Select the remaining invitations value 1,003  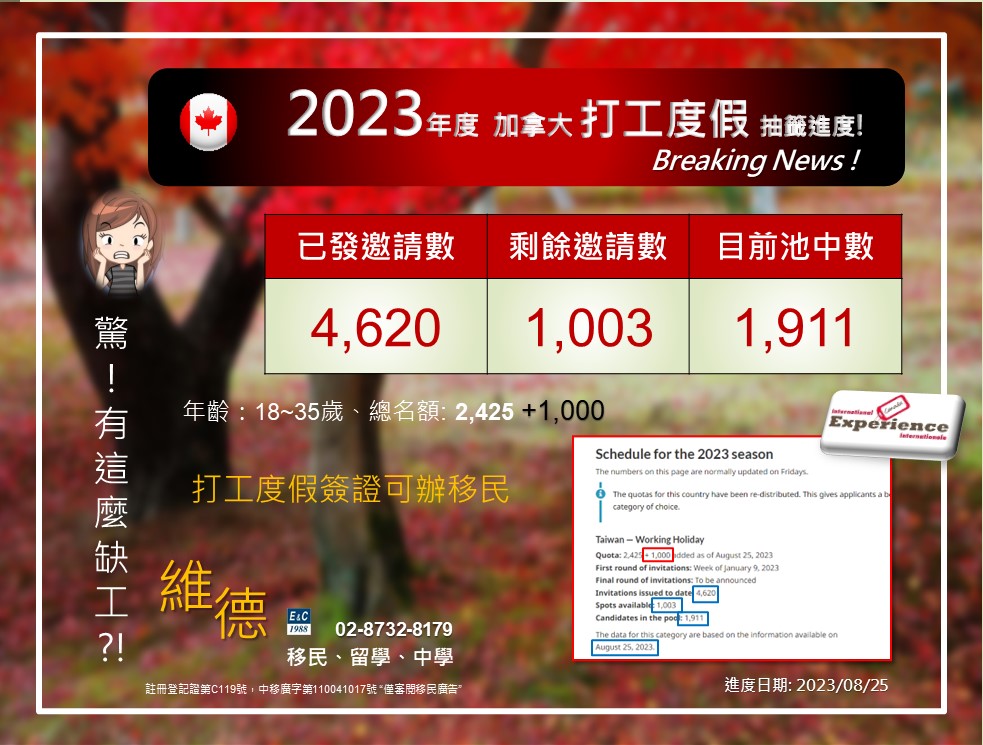click(x=589, y=327)
